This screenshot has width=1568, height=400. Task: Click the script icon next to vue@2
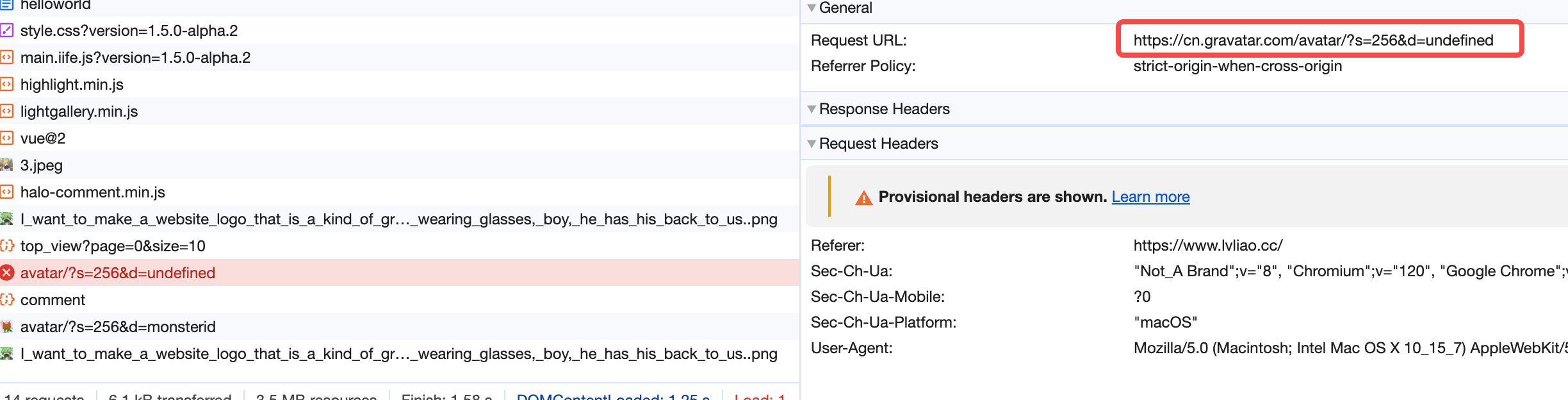click(x=7, y=138)
